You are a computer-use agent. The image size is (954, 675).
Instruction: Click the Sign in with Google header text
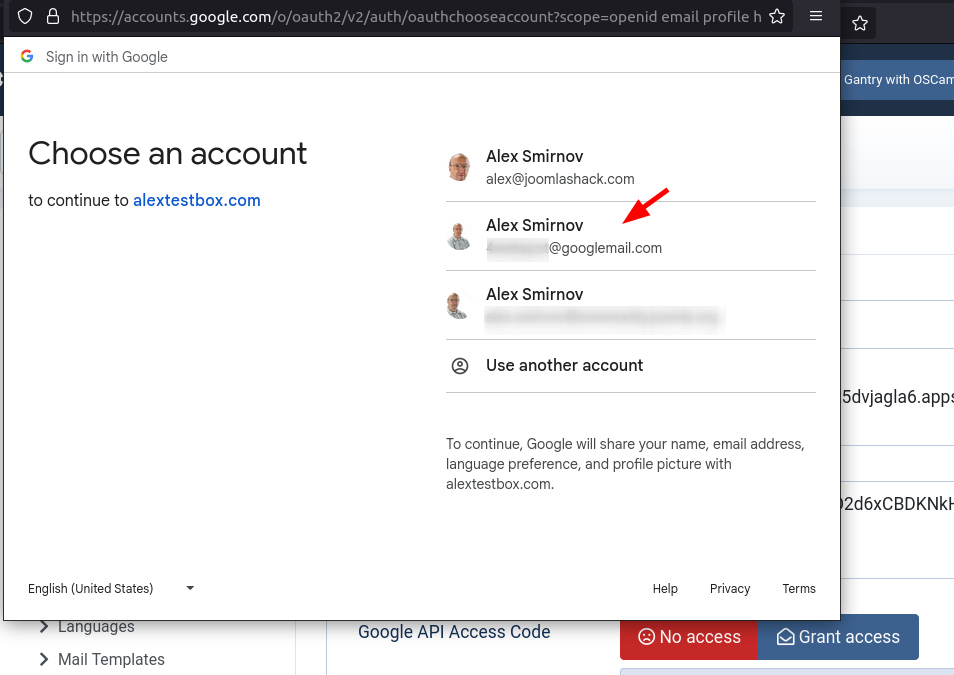(x=106, y=57)
